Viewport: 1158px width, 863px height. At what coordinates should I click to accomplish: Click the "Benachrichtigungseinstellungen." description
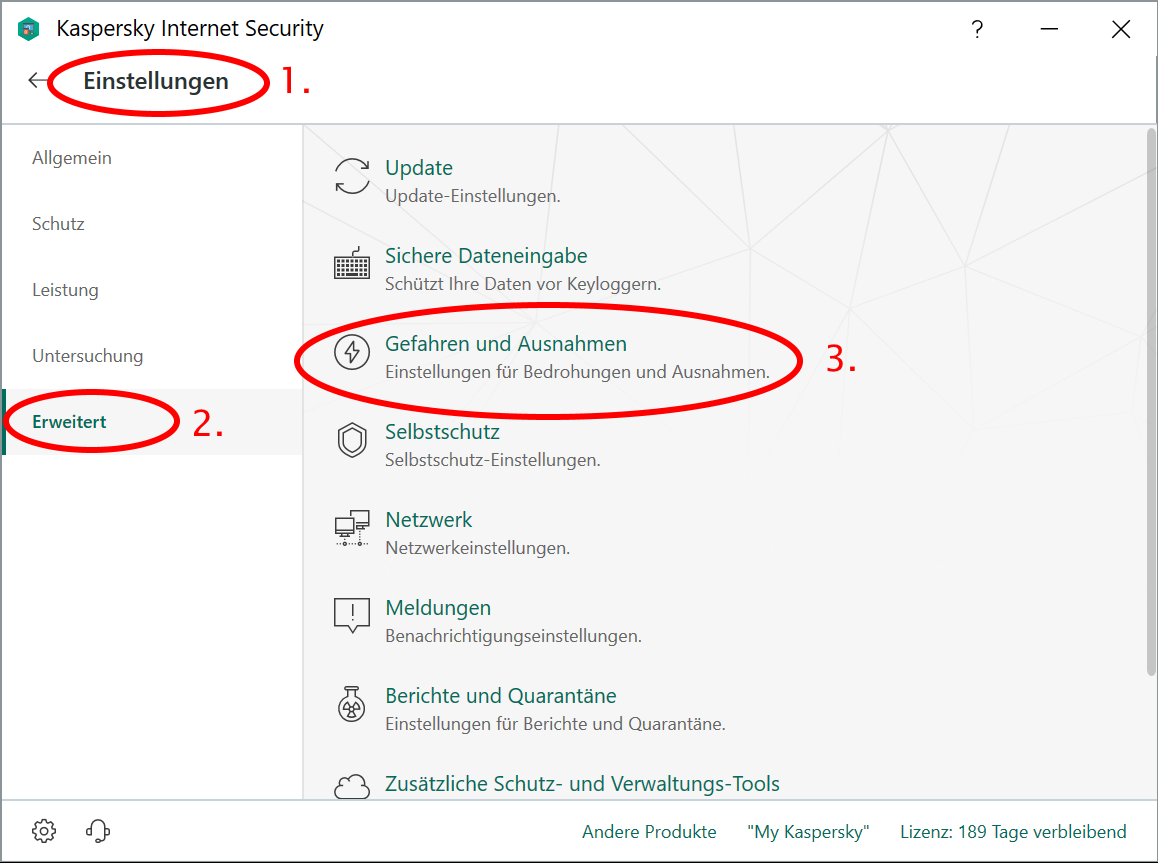click(x=513, y=636)
